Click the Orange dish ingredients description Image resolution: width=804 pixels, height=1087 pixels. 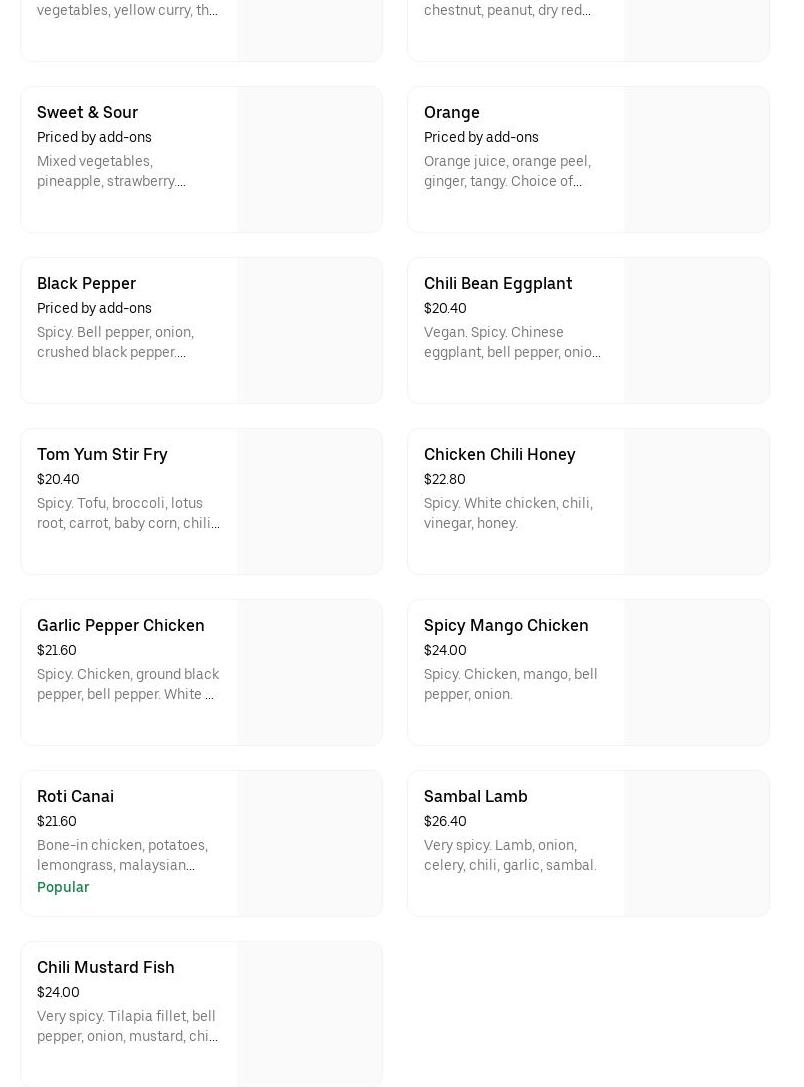tap(507, 171)
